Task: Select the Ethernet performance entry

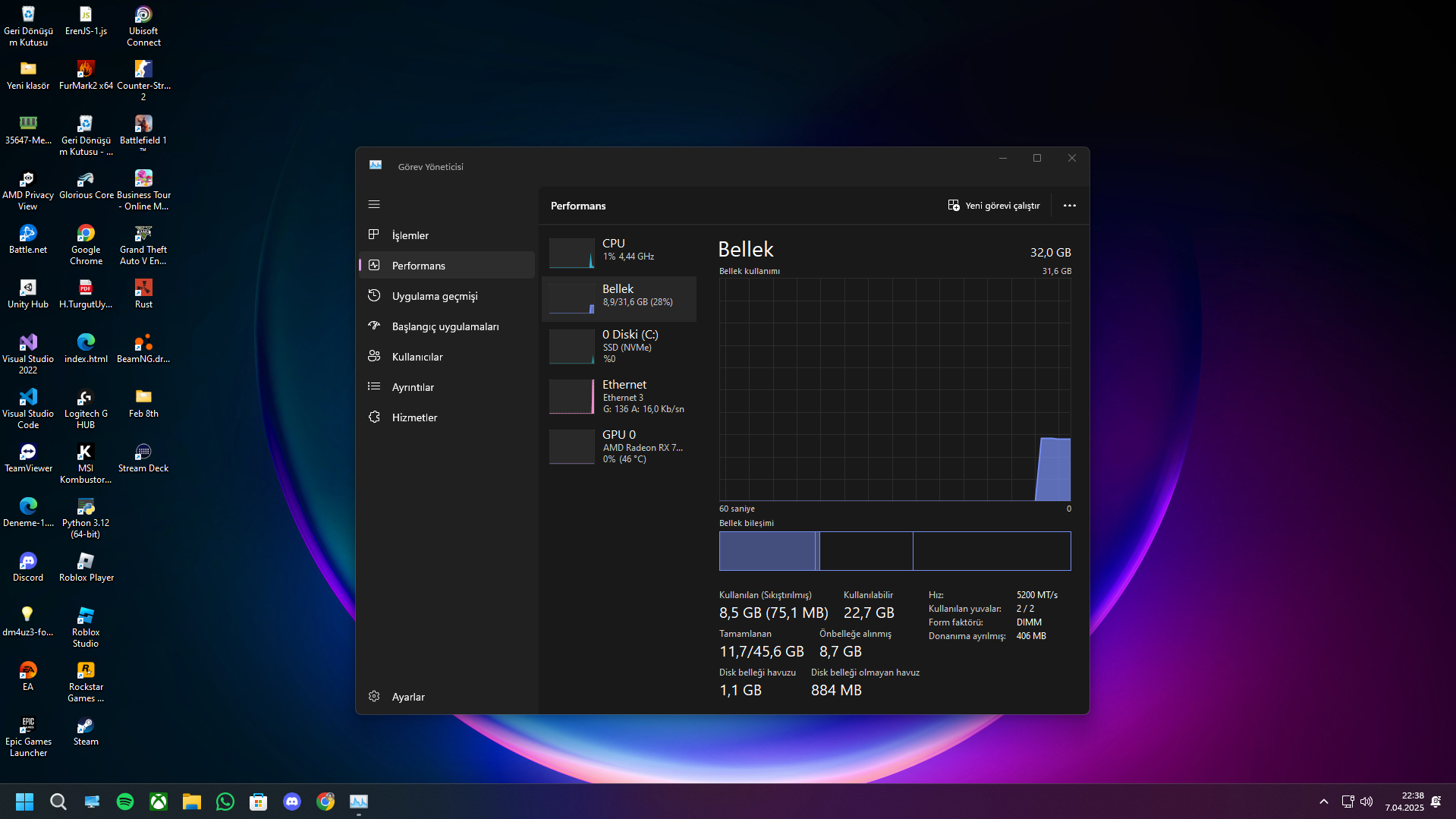Action: click(619, 396)
